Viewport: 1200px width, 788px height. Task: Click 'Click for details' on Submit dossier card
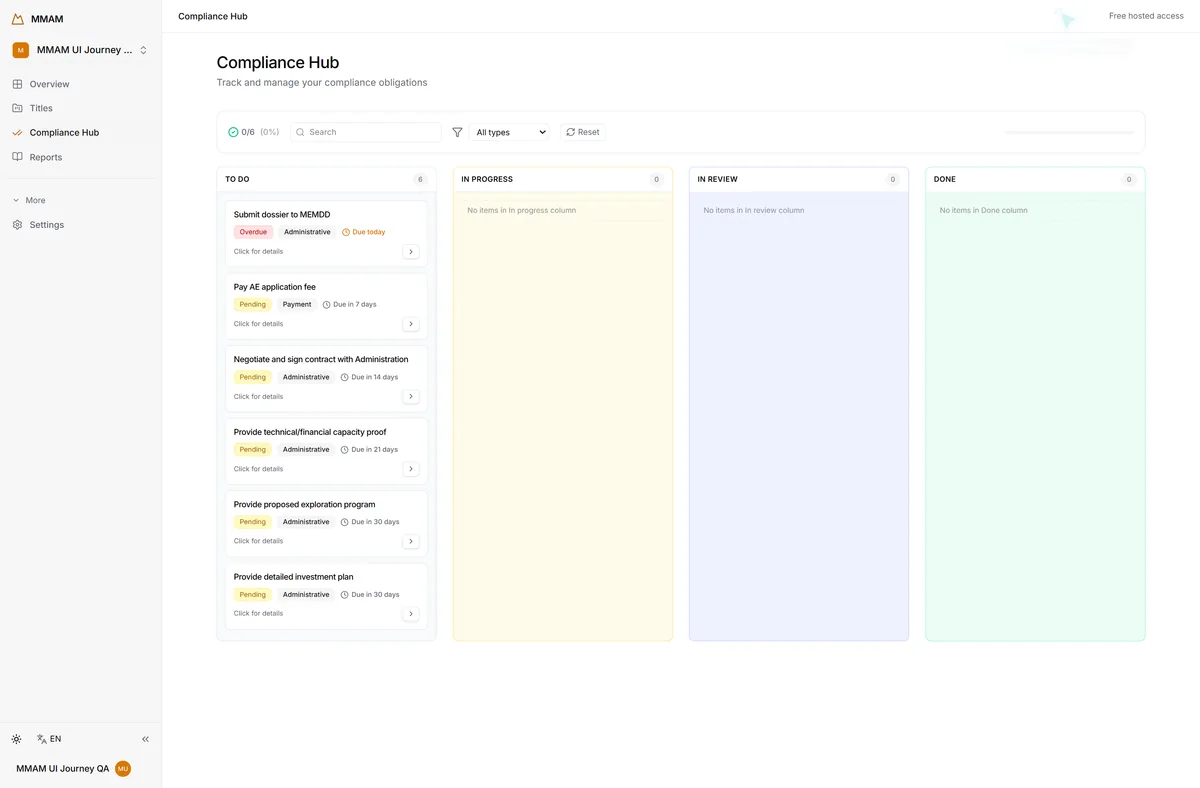pos(258,252)
